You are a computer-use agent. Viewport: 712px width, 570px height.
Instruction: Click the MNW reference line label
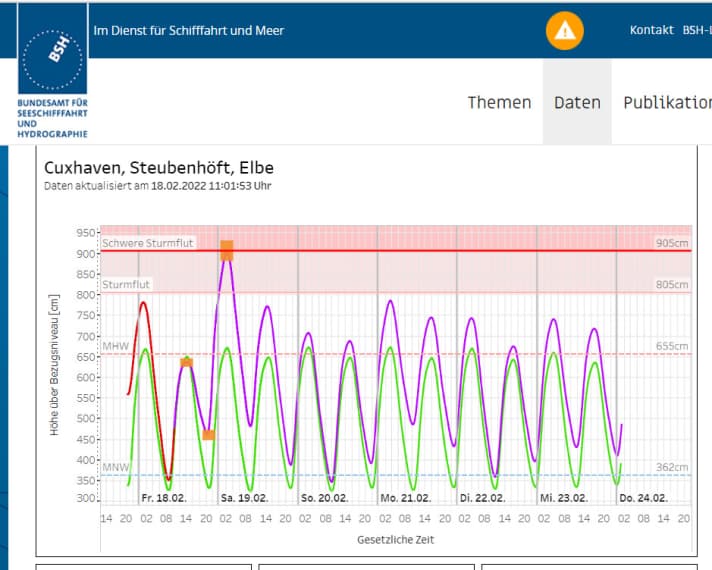coord(115,467)
